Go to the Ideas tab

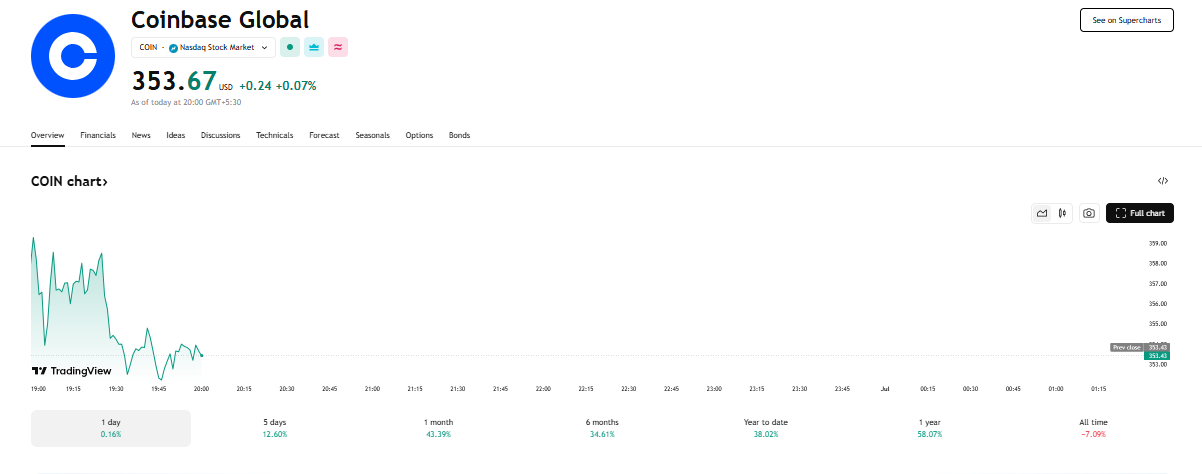176,135
